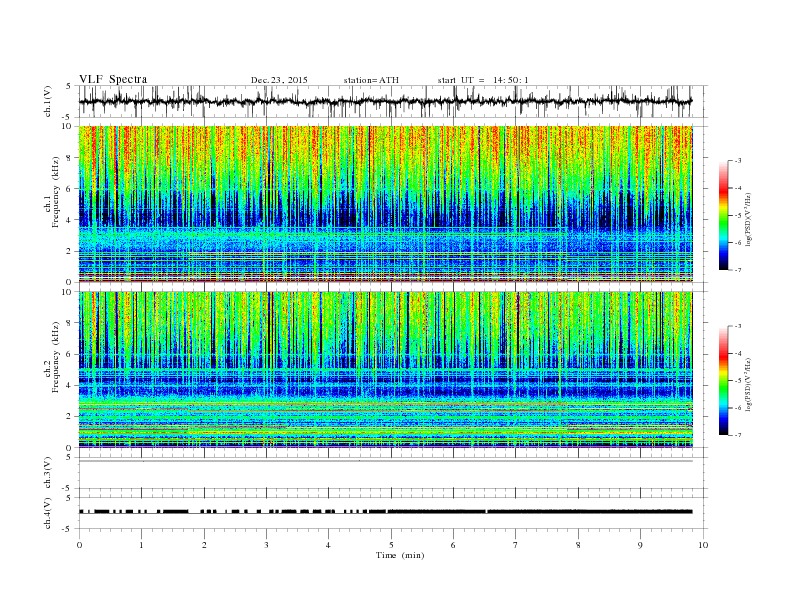792x612 pixels.
Task: Click the ch.1 voltage waveform trace
Action: click(x=385, y=101)
